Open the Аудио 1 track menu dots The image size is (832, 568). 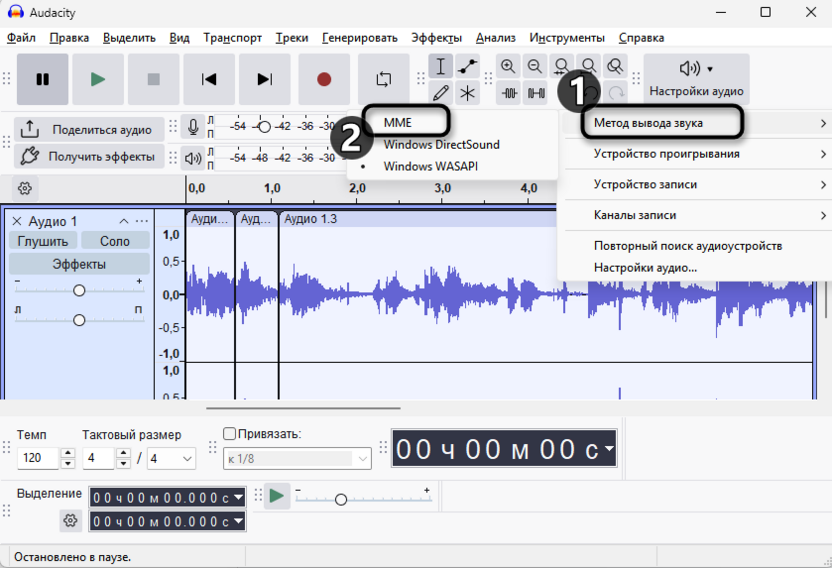coord(142,221)
